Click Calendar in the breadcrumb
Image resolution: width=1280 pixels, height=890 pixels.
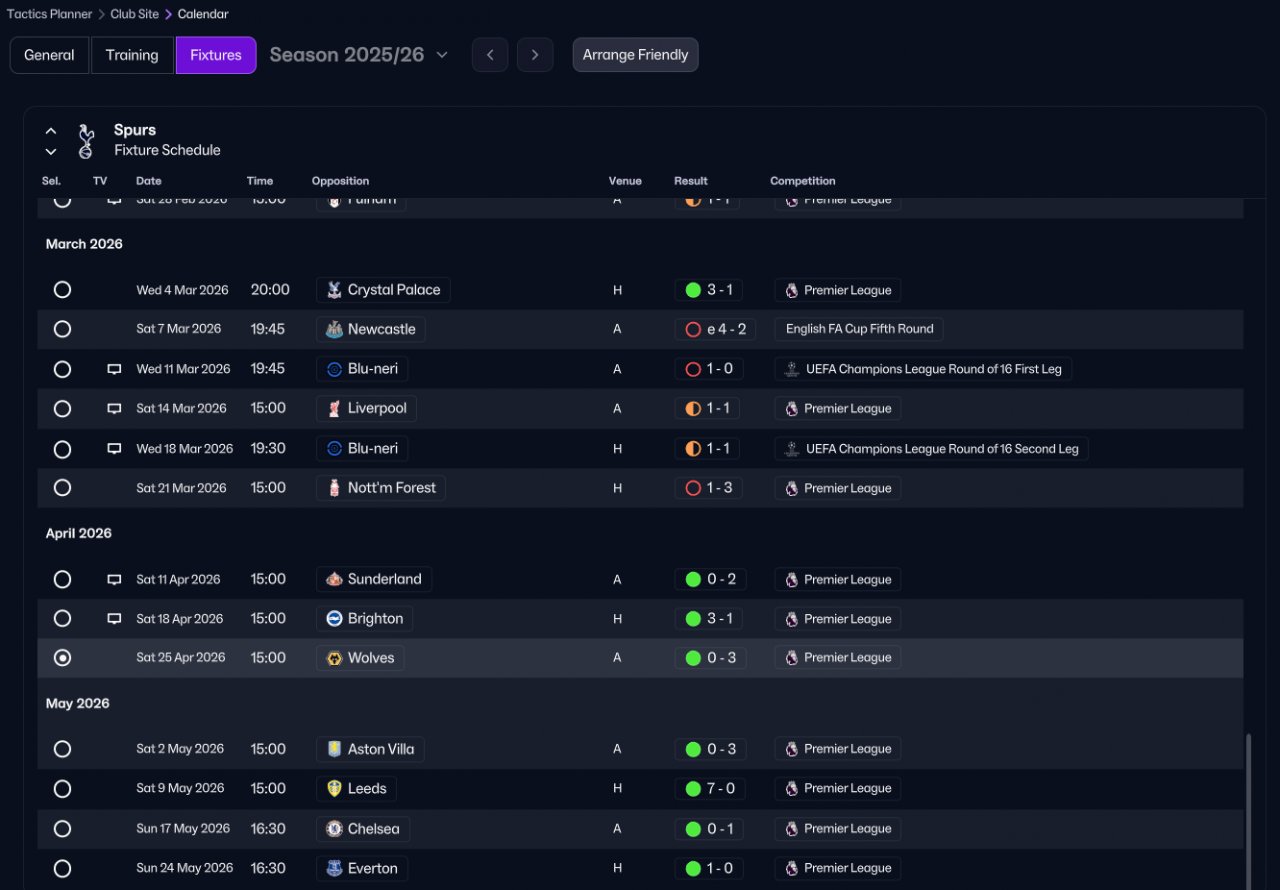203,14
